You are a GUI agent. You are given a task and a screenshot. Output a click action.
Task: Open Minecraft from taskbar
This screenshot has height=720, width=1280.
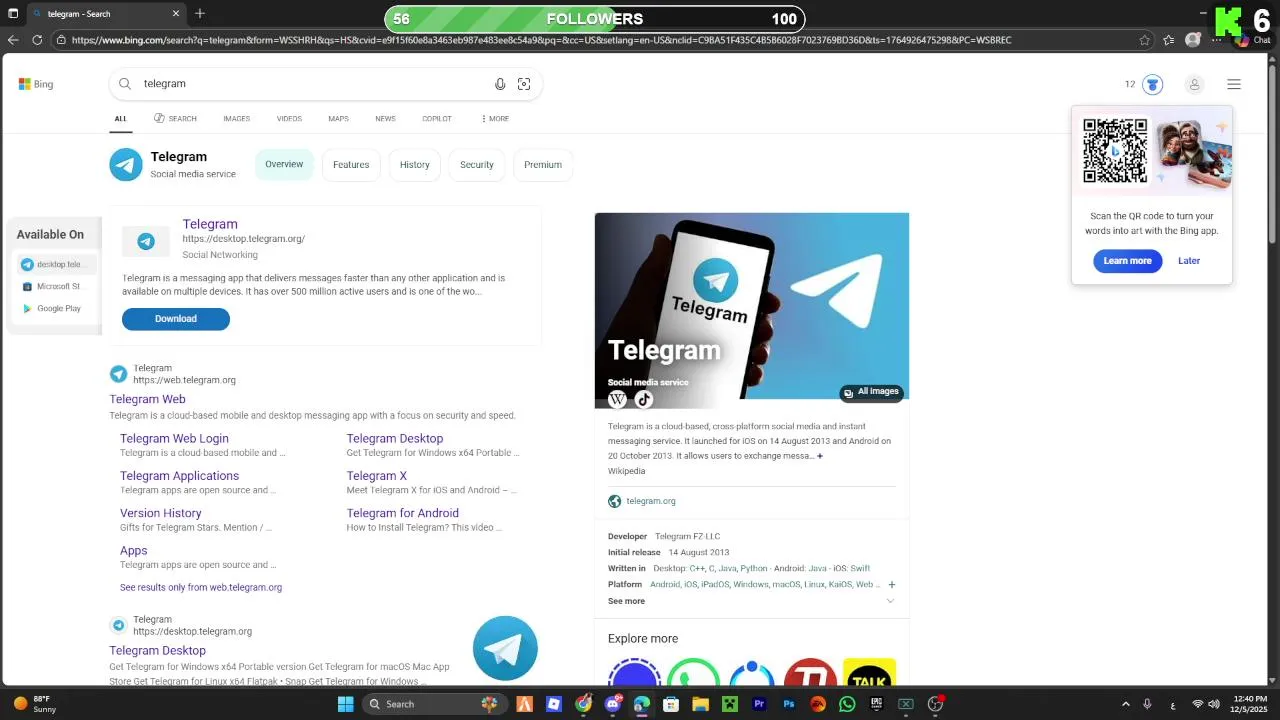pyautogui.click(x=730, y=704)
